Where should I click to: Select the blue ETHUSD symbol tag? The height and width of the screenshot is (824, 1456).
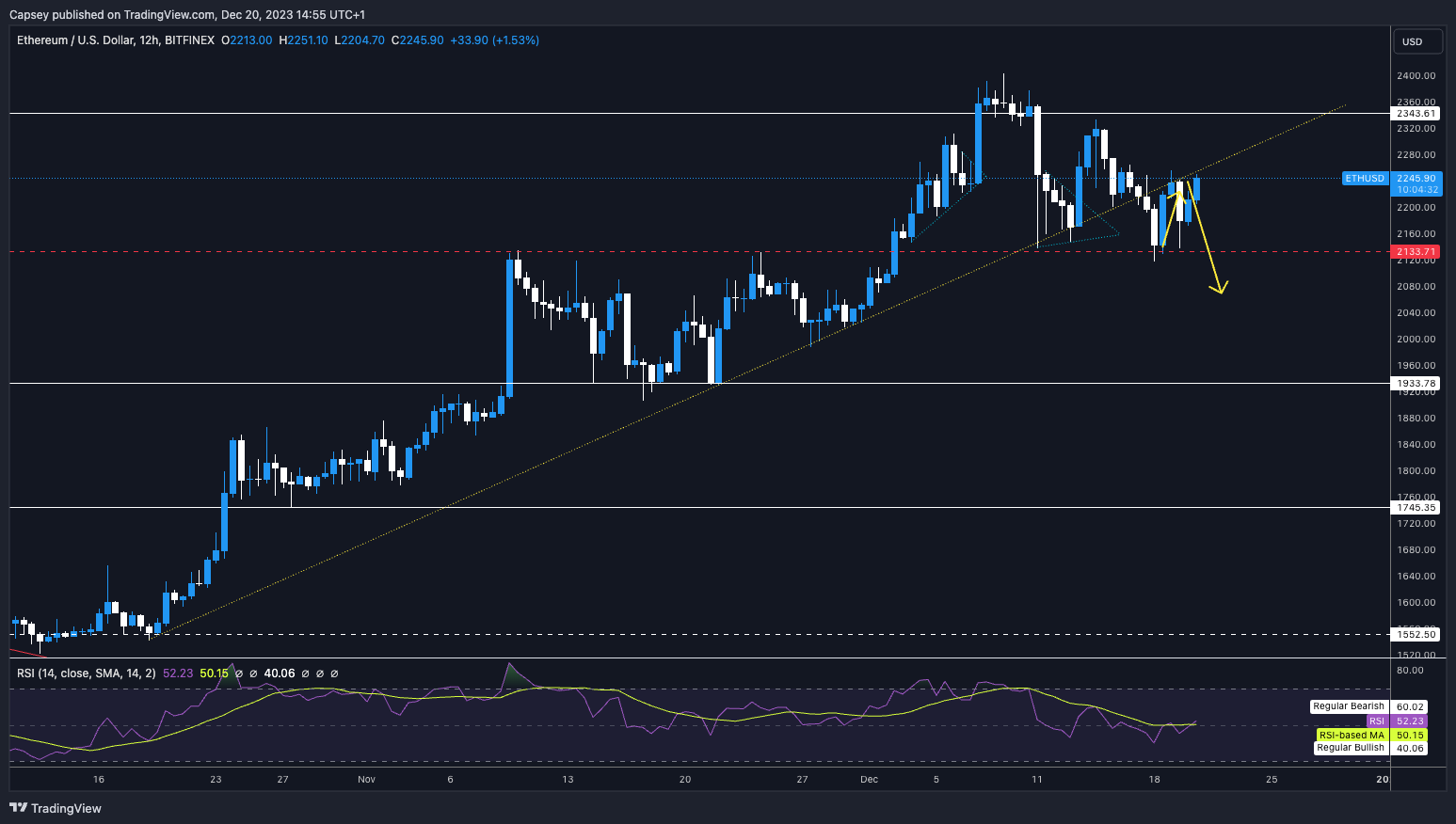point(1365,178)
